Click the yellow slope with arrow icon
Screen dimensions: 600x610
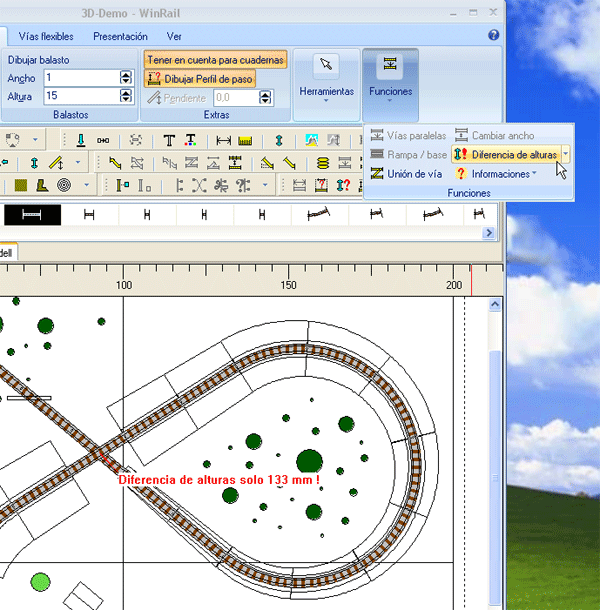click(57, 163)
